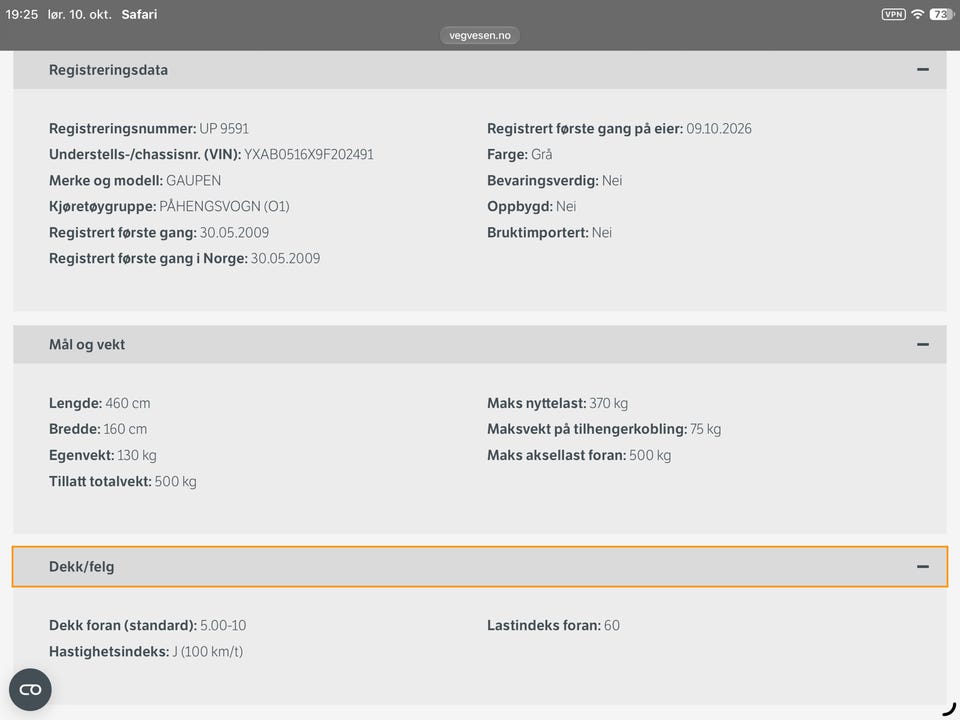960x720 pixels.
Task: Open the chat bubble icon button
Action: tap(30, 689)
